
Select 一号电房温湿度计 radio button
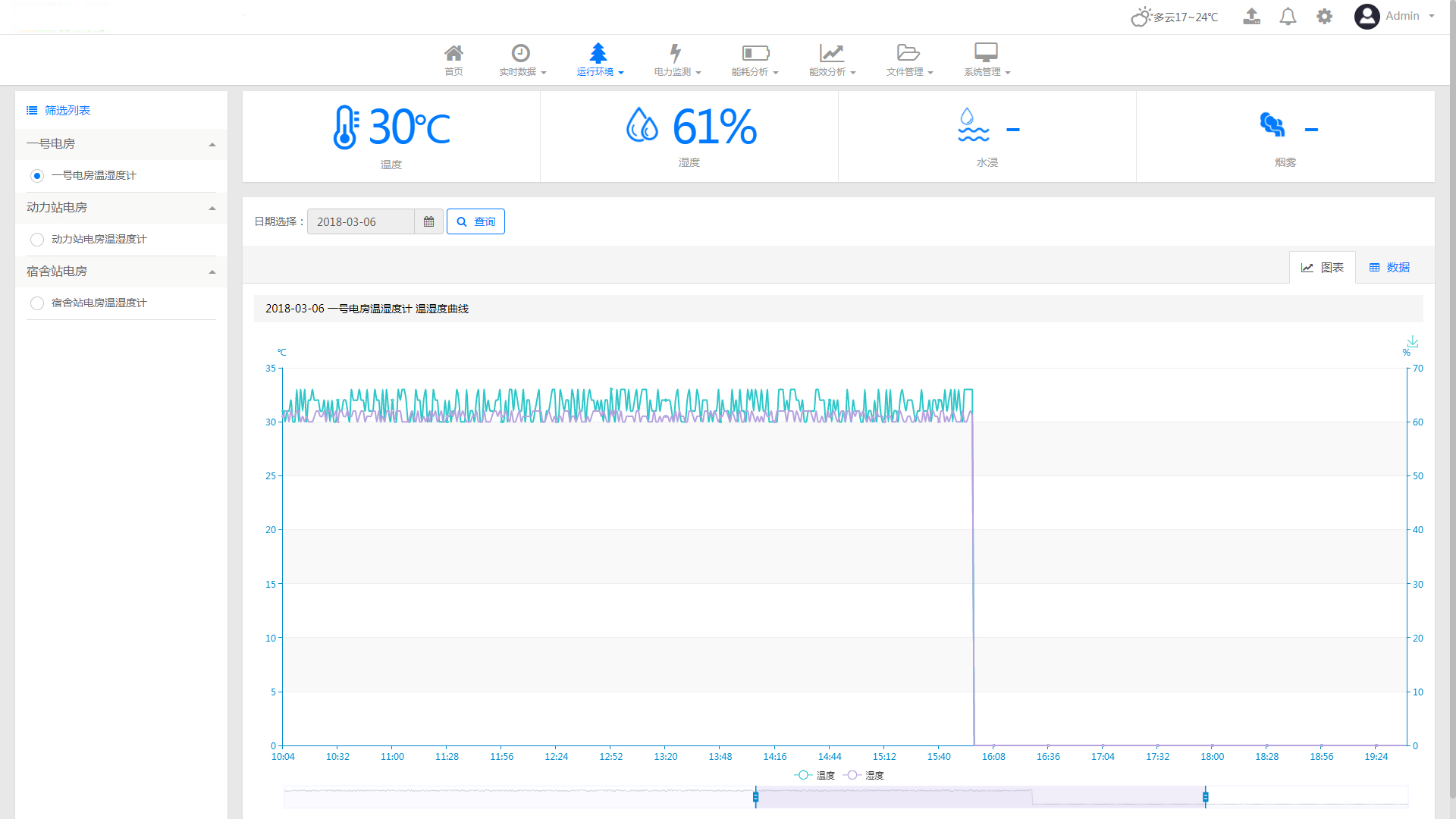37,176
